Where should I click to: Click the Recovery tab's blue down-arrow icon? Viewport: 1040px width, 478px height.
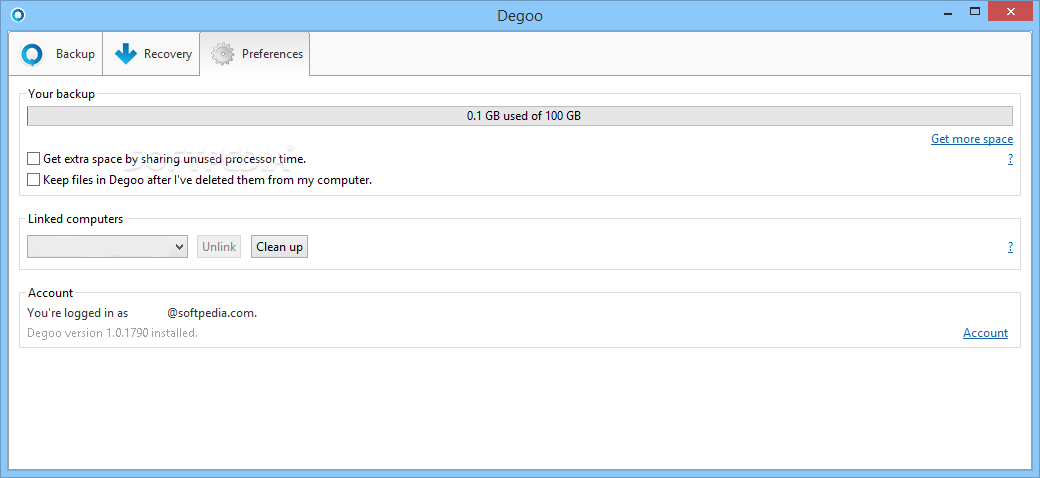tap(125, 54)
